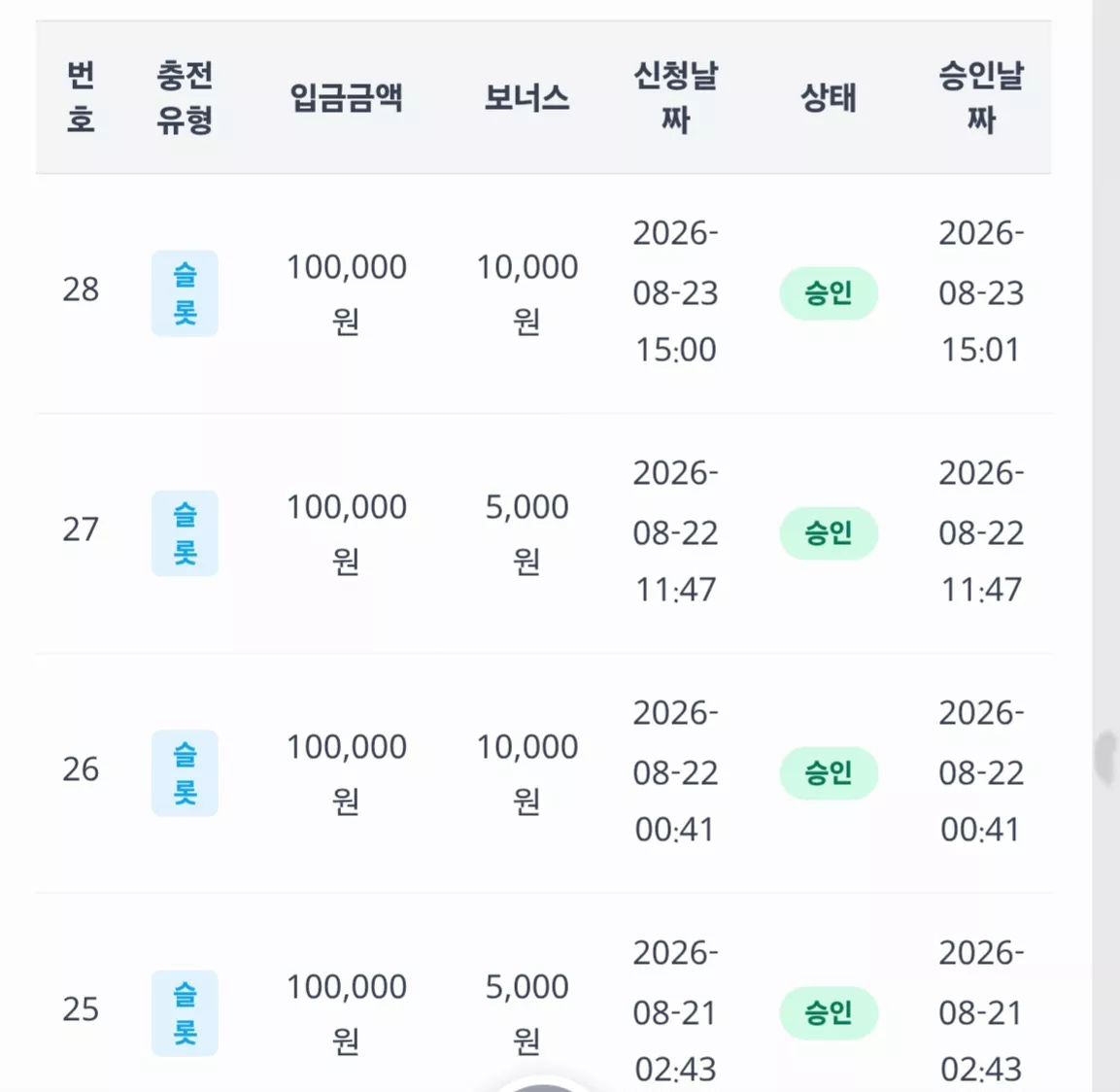Click the 슬롯 badge in row 28

185,293
